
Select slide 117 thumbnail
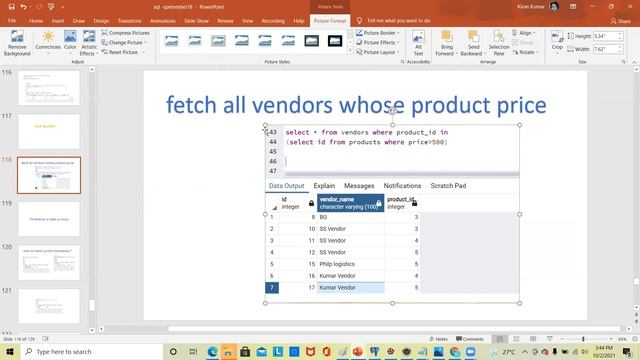pyautogui.click(x=49, y=131)
